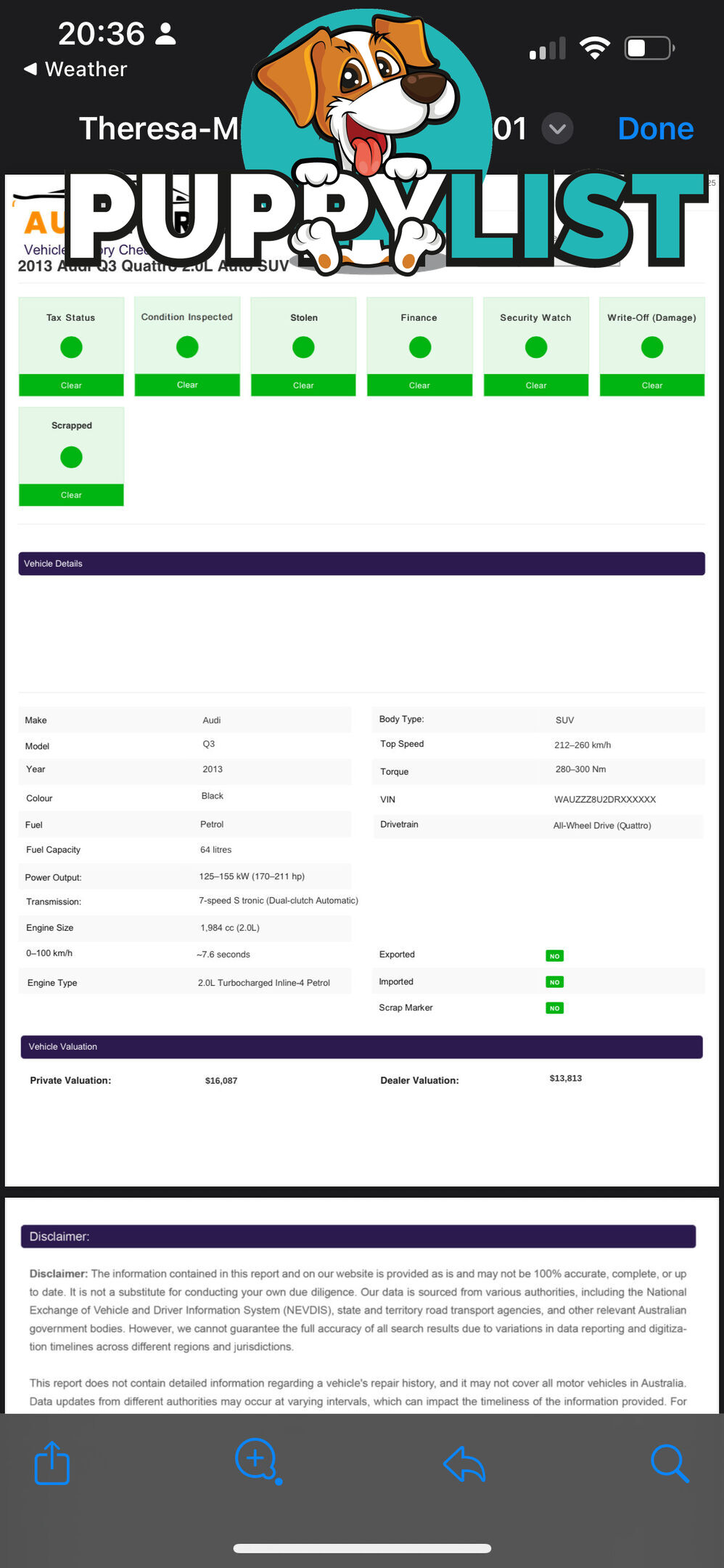Open the markup pen tool in the bottom toolbar

[x=258, y=1461]
